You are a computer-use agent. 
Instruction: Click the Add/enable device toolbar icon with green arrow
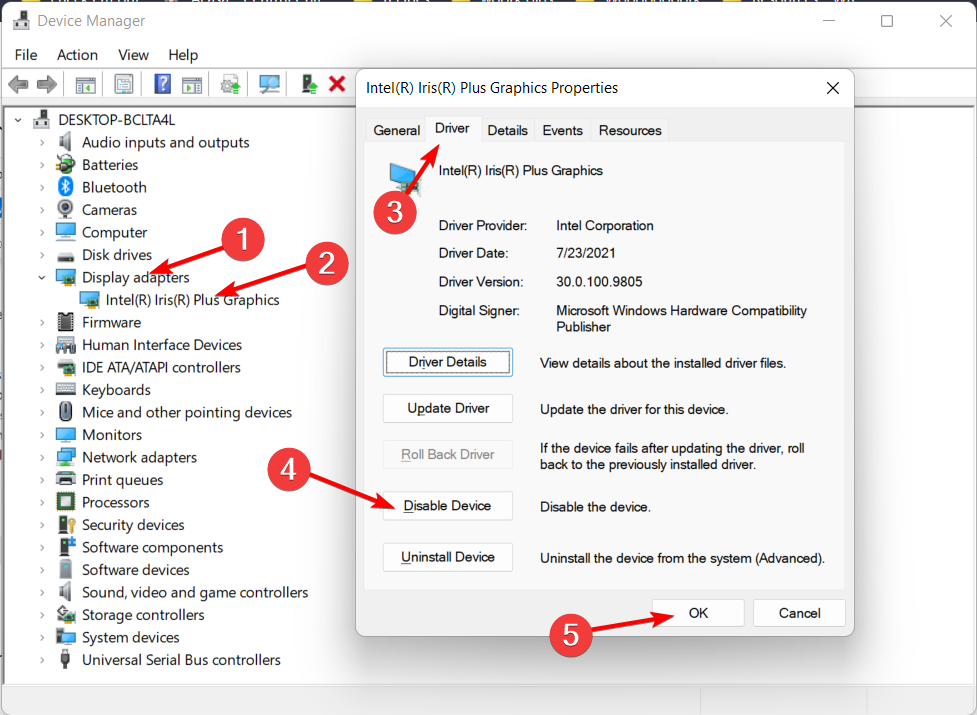tap(309, 83)
